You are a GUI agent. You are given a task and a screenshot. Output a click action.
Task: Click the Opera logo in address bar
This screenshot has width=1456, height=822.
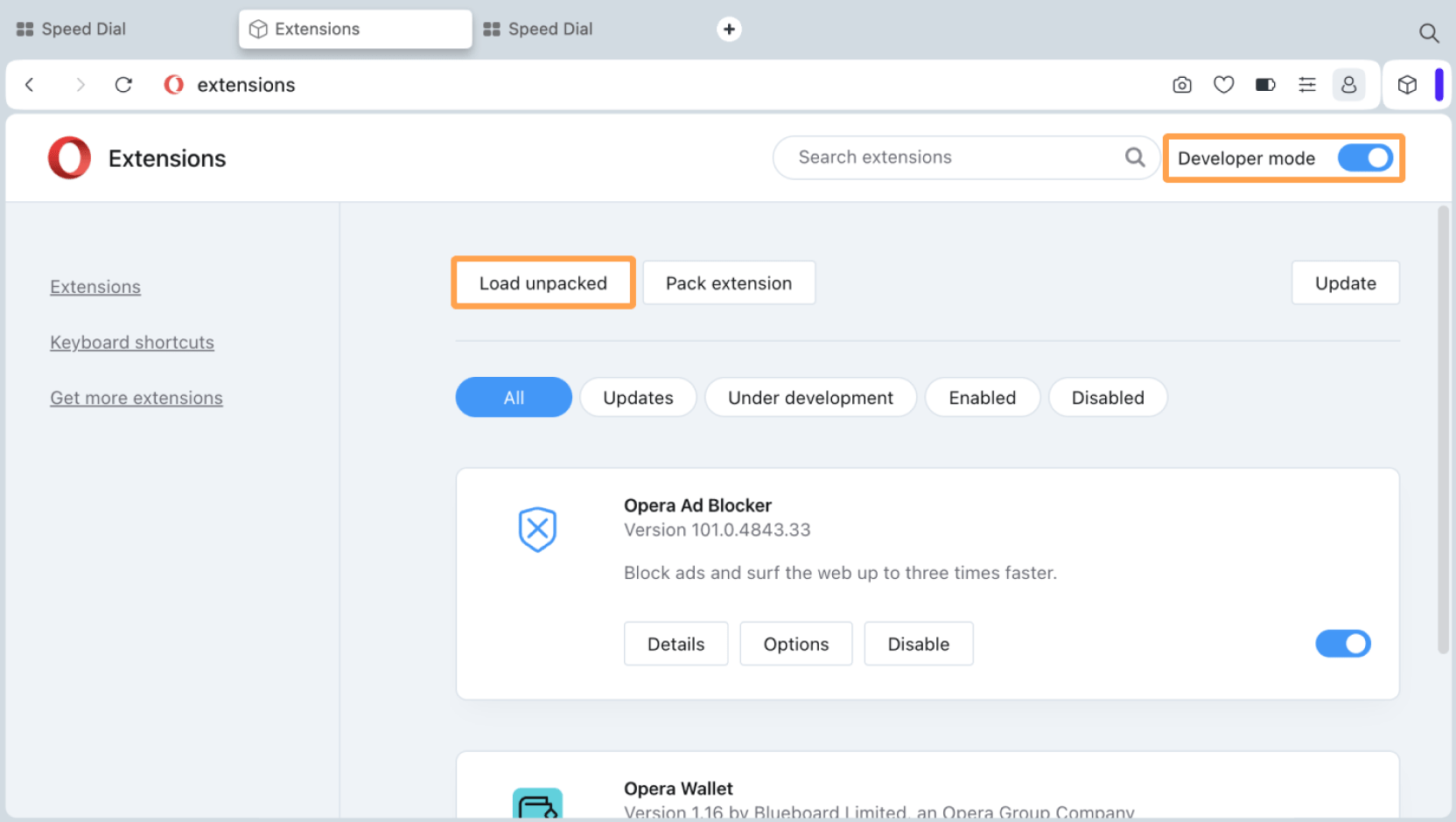174,85
